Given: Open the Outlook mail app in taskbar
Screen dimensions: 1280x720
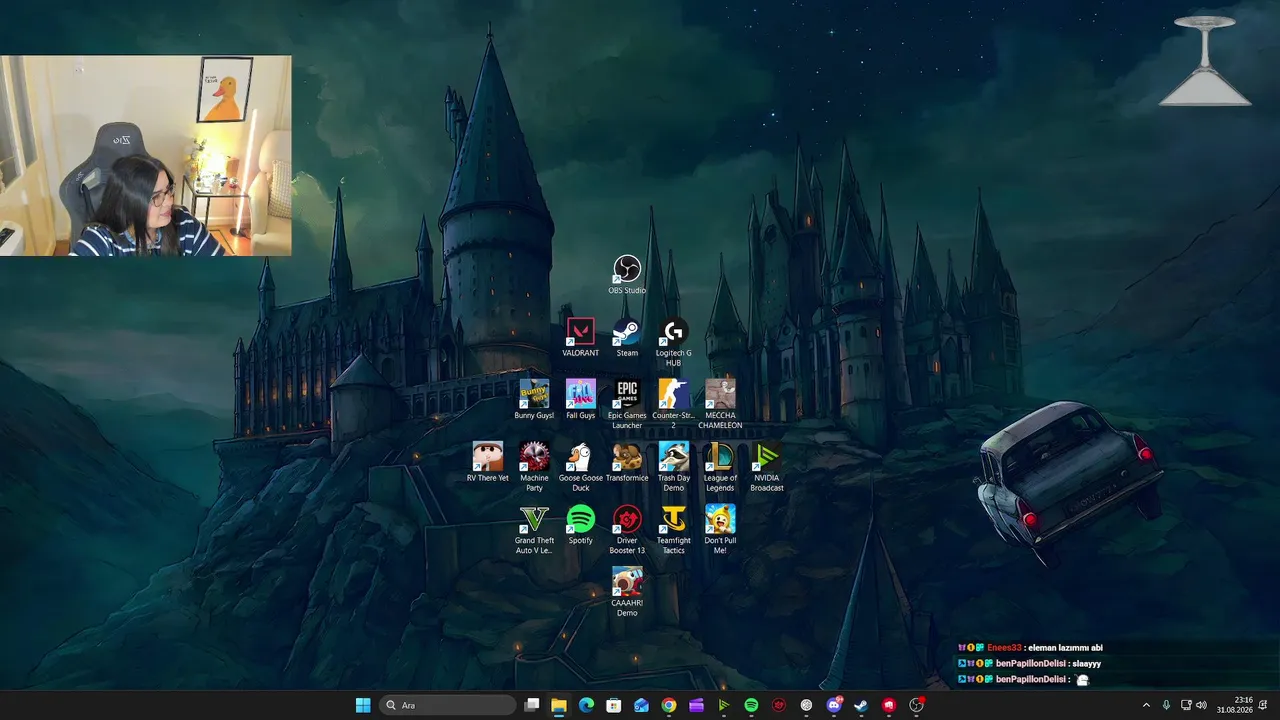Looking at the screenshot, I should (642, 705).
